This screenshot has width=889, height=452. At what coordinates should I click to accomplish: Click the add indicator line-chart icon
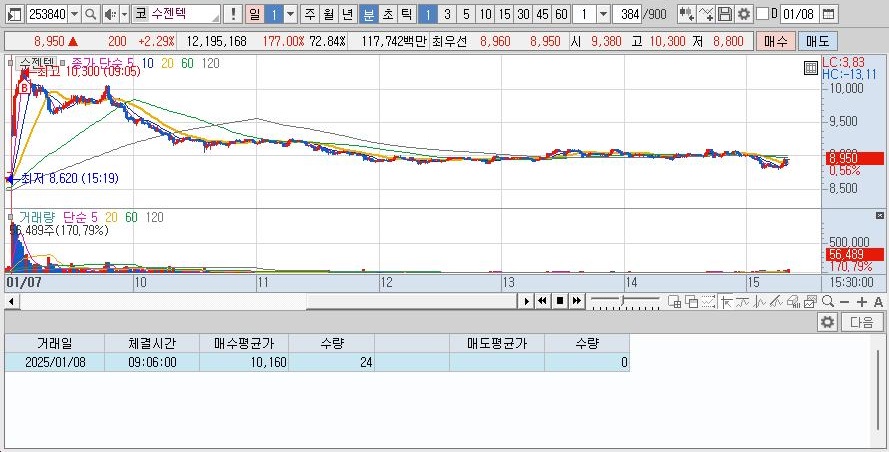706,14
